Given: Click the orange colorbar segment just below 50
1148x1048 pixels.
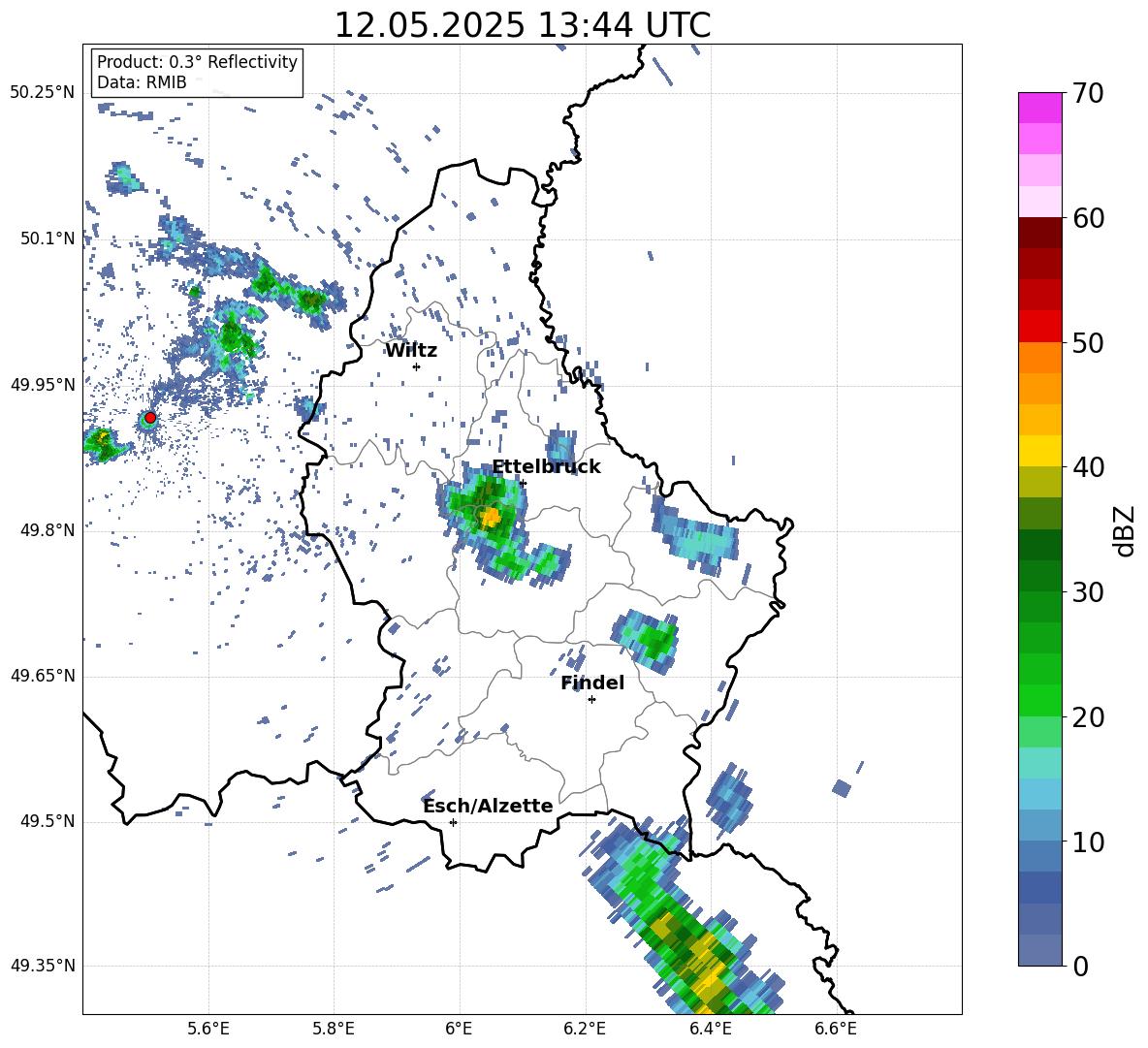Looking at the screenshot, I should click(x=1039, y=358).
